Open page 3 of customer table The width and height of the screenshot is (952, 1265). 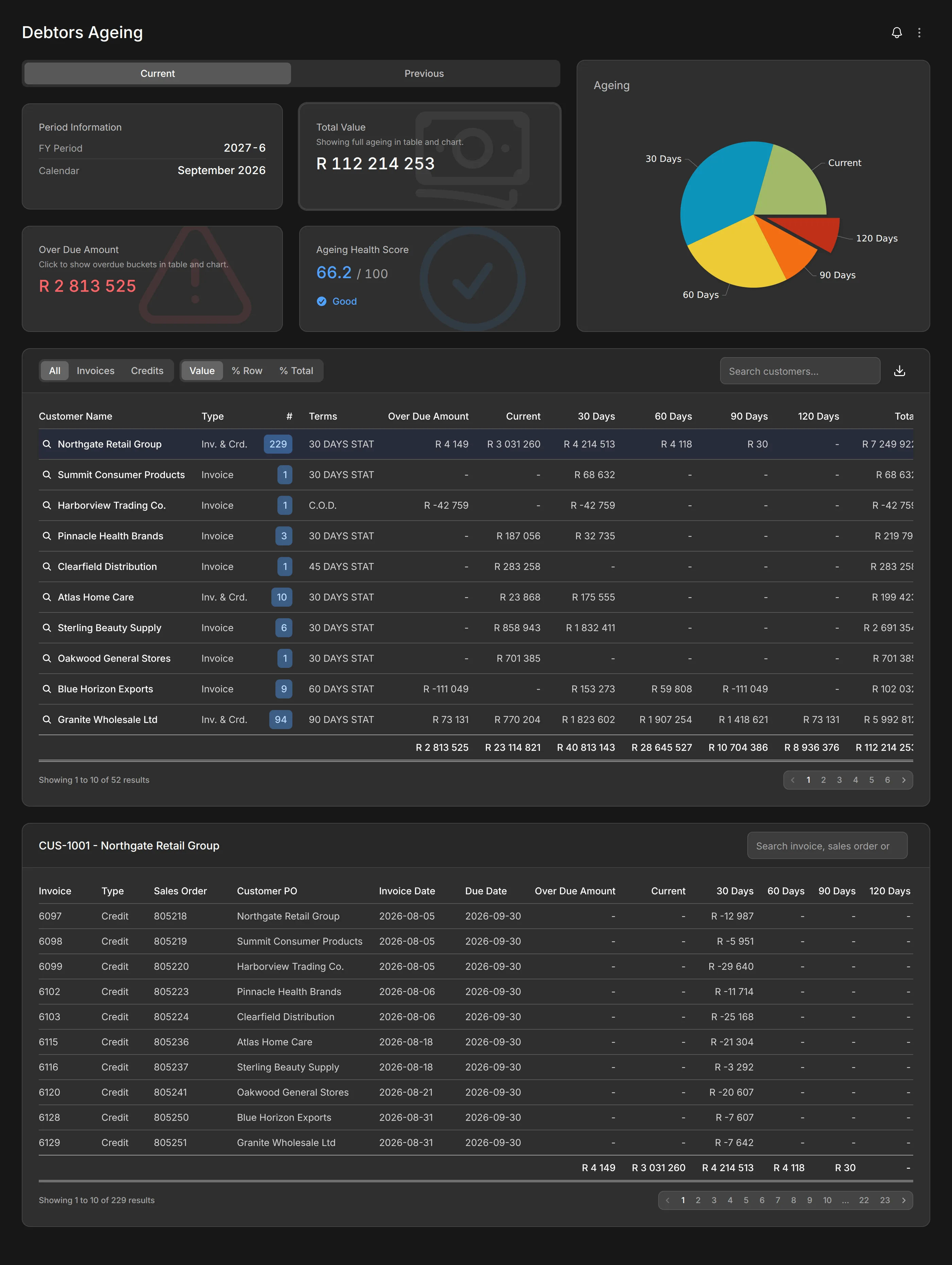(839, 780)
